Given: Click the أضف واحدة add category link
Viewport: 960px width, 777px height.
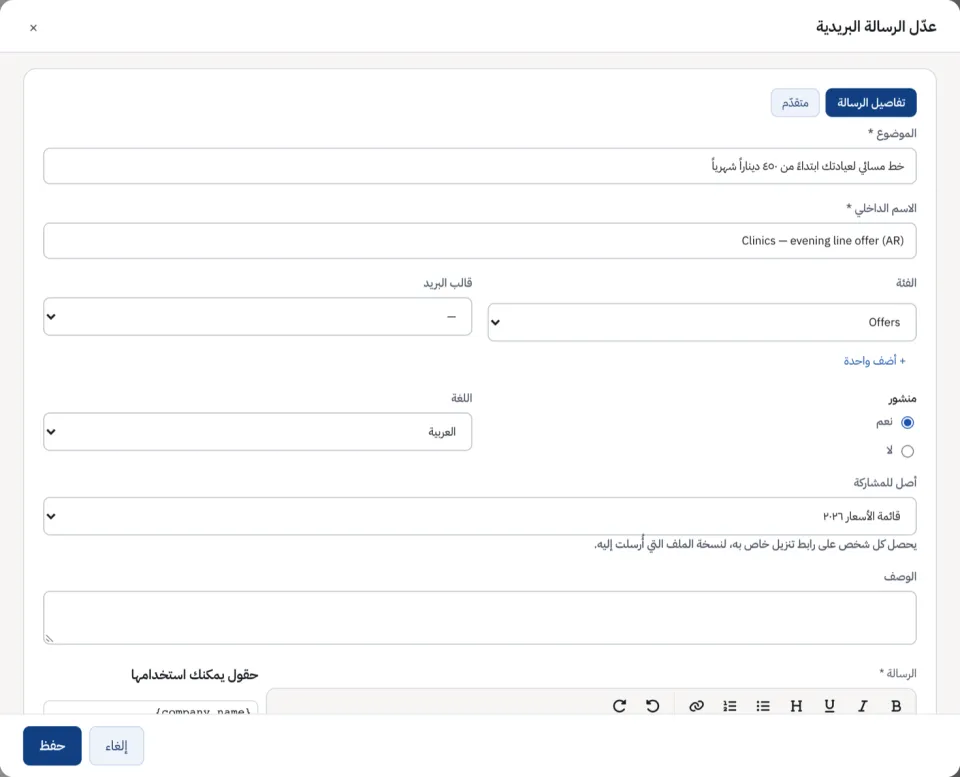Looking at the screenshot, I should click(874, 361).
